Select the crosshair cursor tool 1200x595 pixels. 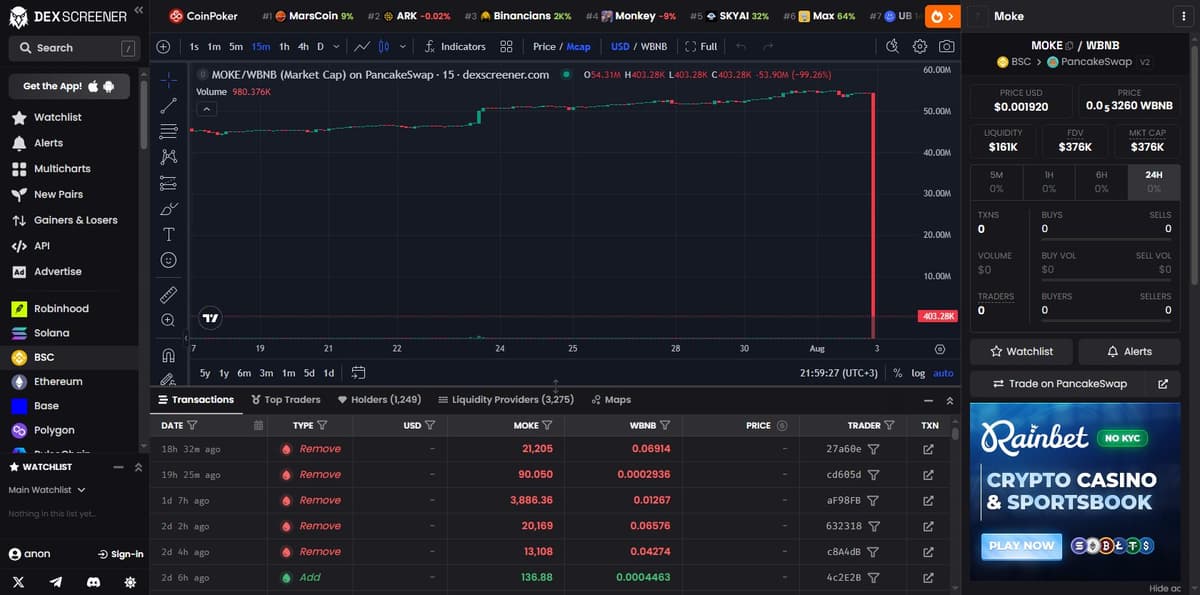(169, 79)
